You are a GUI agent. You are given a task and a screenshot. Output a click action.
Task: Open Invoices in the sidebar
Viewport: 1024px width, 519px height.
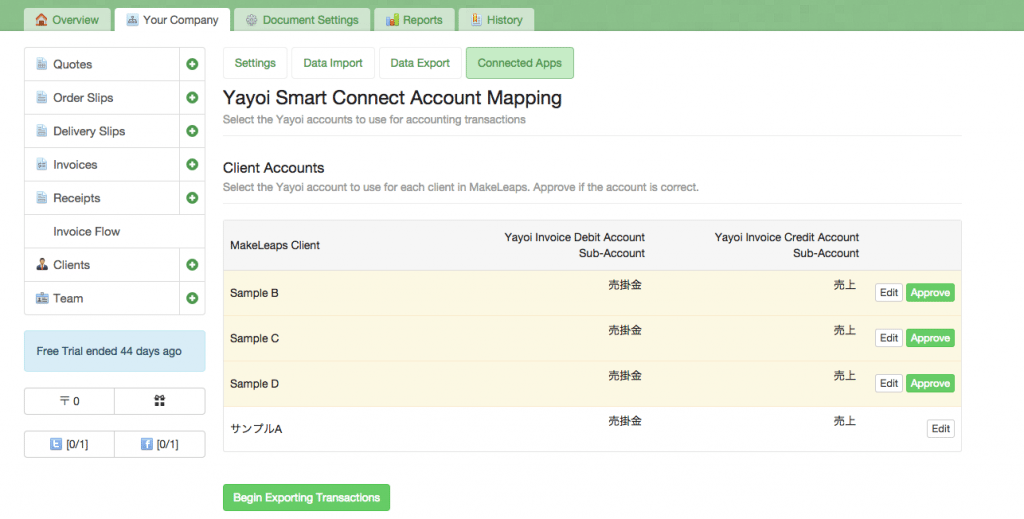[102, 165]
